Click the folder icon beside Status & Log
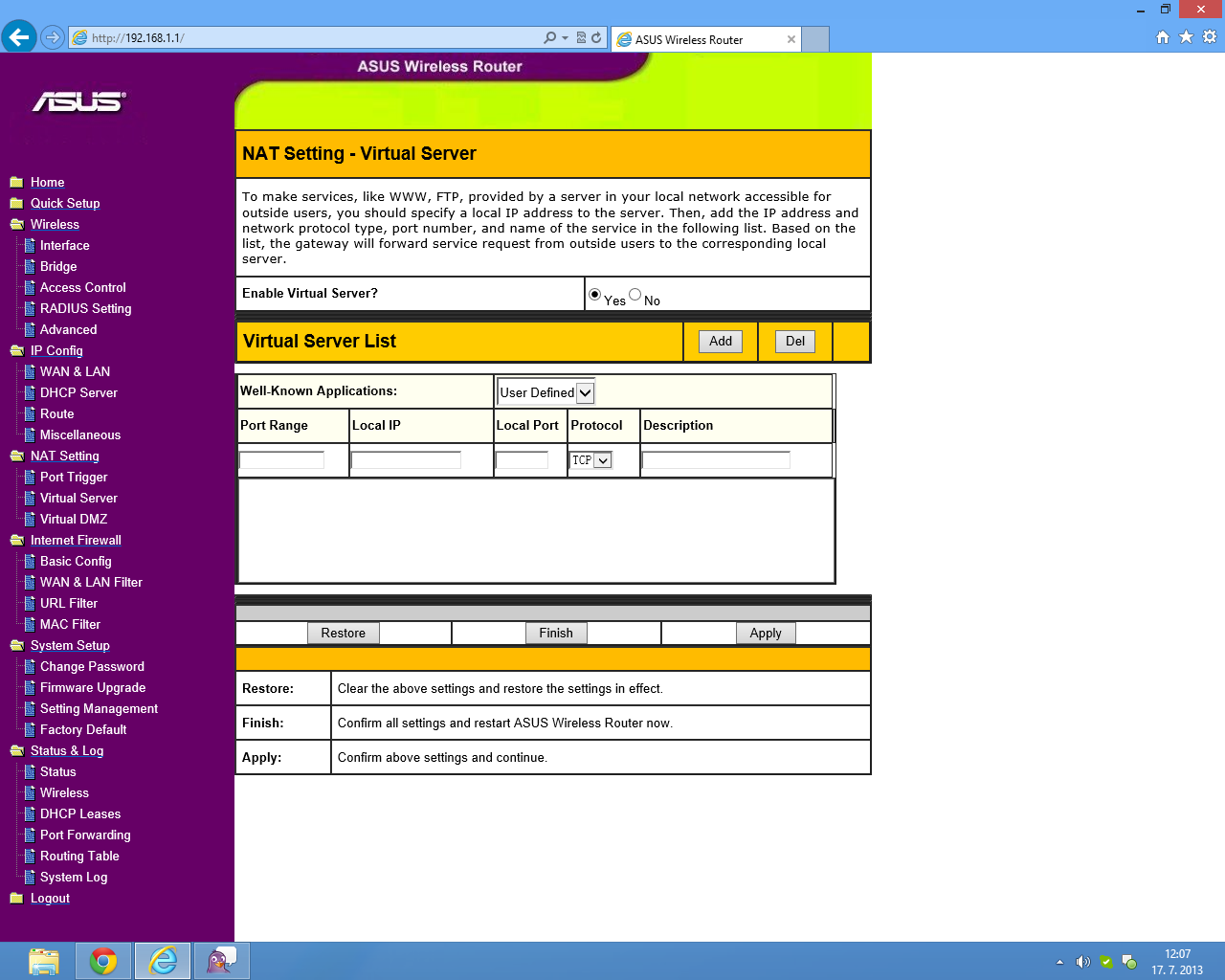The height and width of the screenshot is (980, 1225). [16, 750]
